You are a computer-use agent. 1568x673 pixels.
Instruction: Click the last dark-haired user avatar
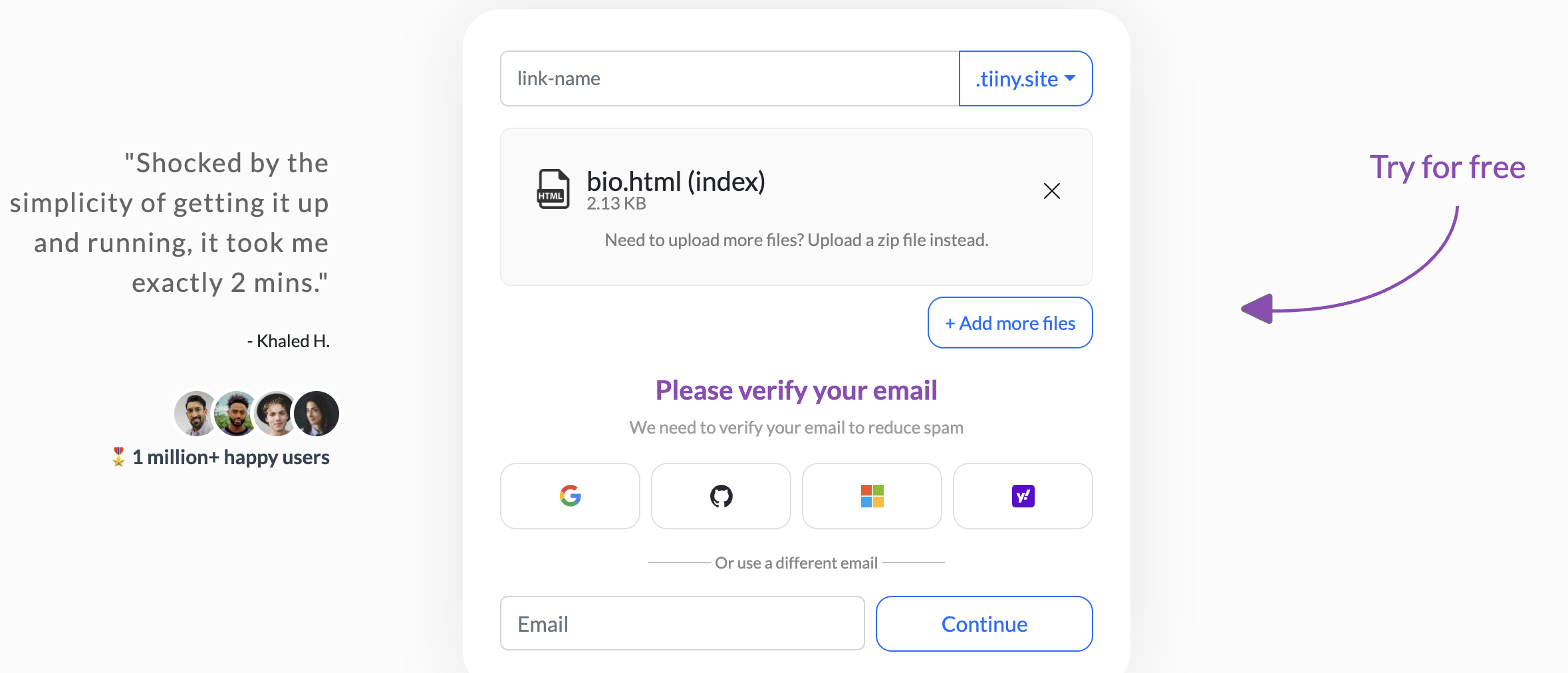click(x=317, y=414)
